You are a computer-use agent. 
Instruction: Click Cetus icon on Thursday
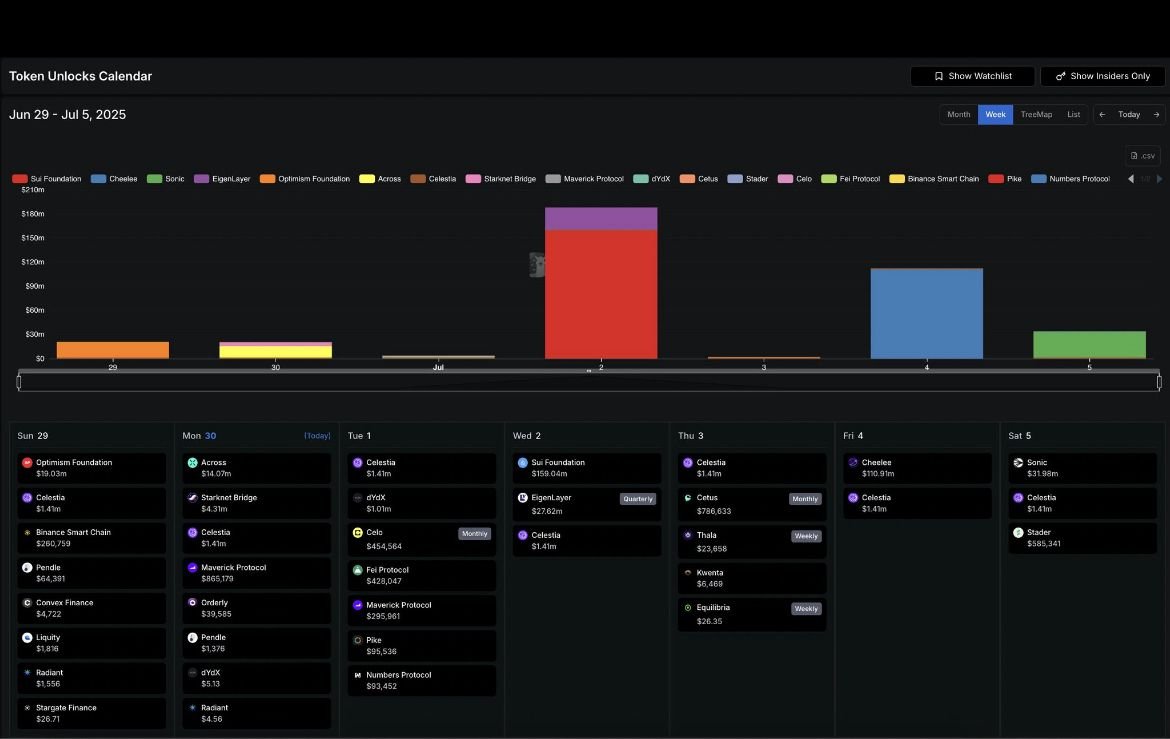688,498
